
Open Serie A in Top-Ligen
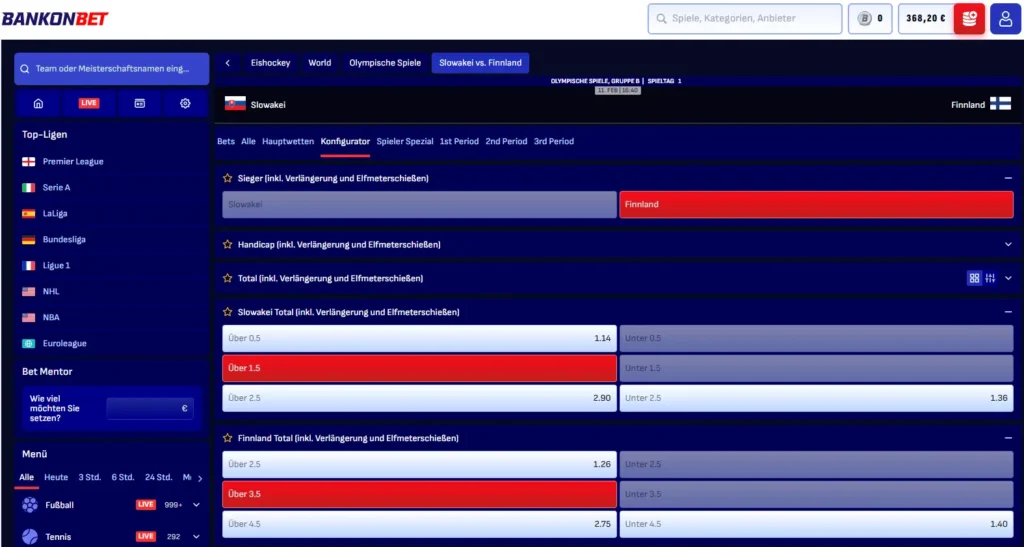56,188
